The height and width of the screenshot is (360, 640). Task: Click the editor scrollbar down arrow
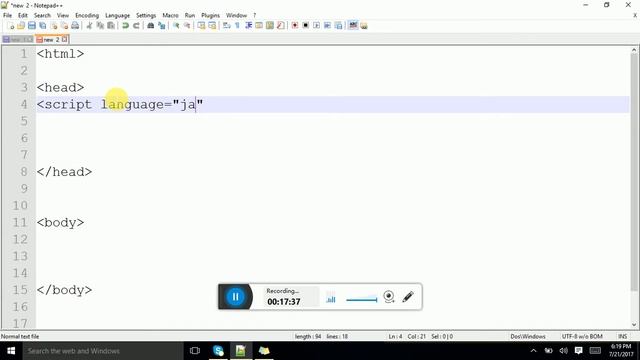tap(634, 325)
